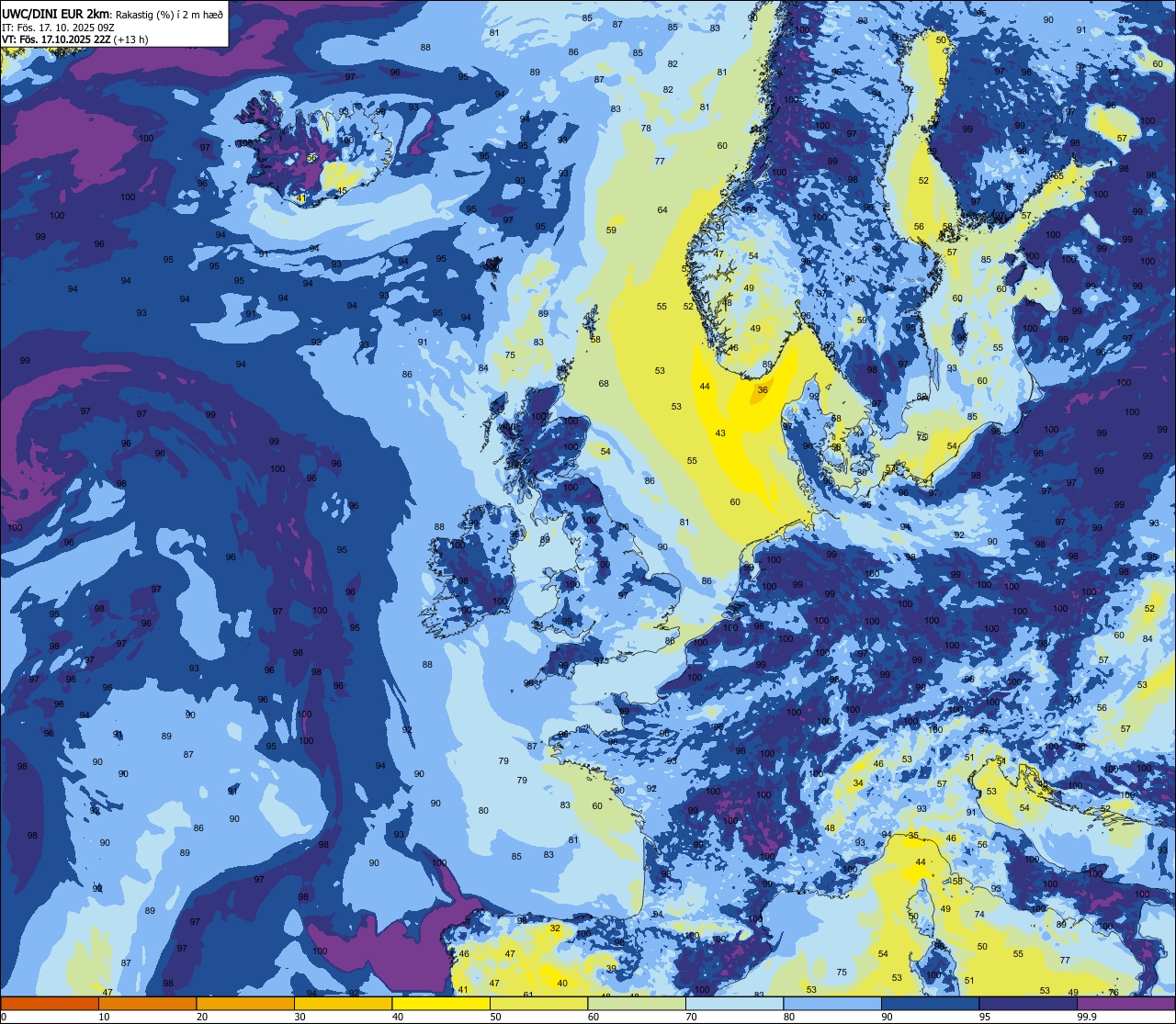Click the orange 10–20 legend swatch

click(147, 1004)
